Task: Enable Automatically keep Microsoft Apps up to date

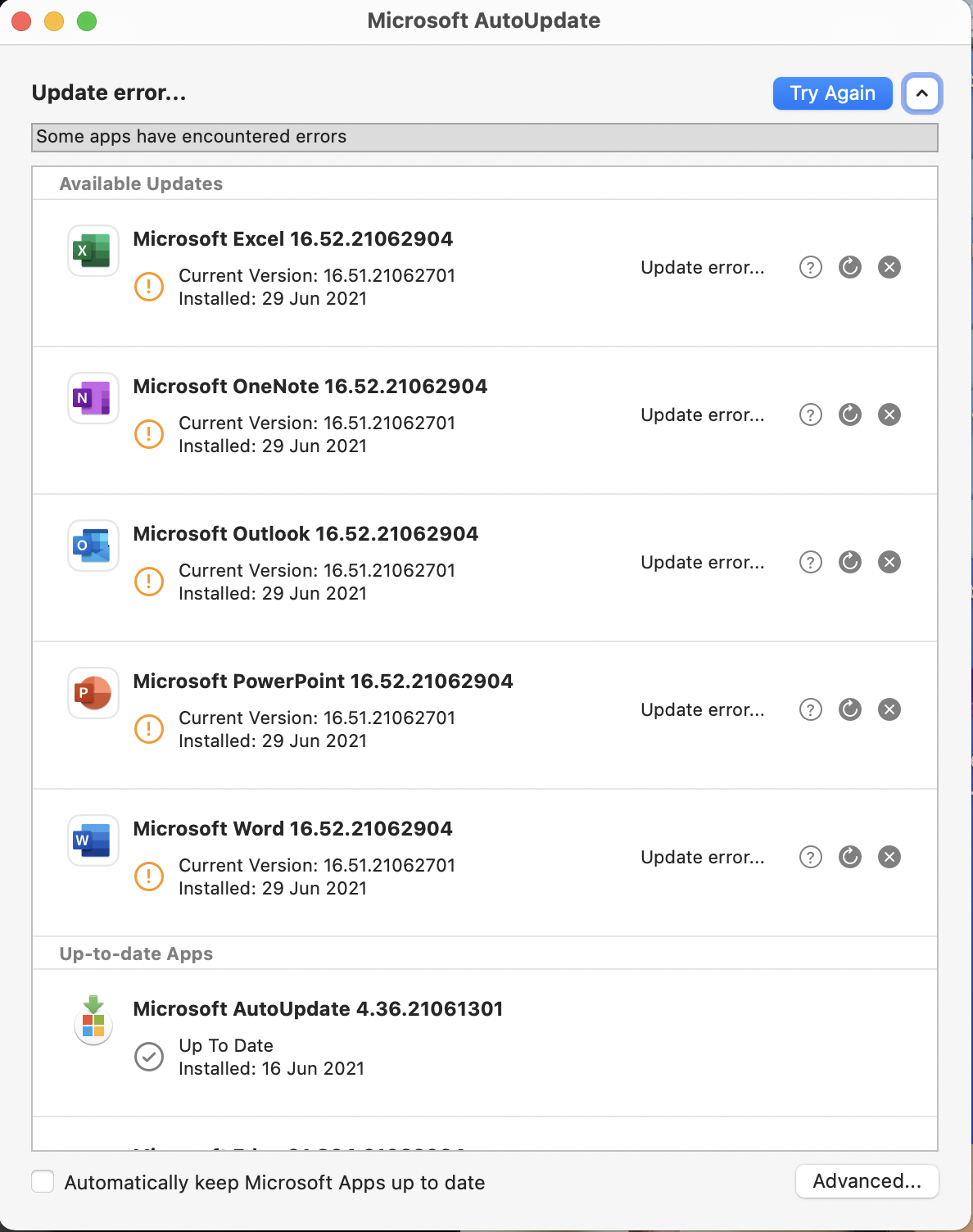Action: (43, 1182)
